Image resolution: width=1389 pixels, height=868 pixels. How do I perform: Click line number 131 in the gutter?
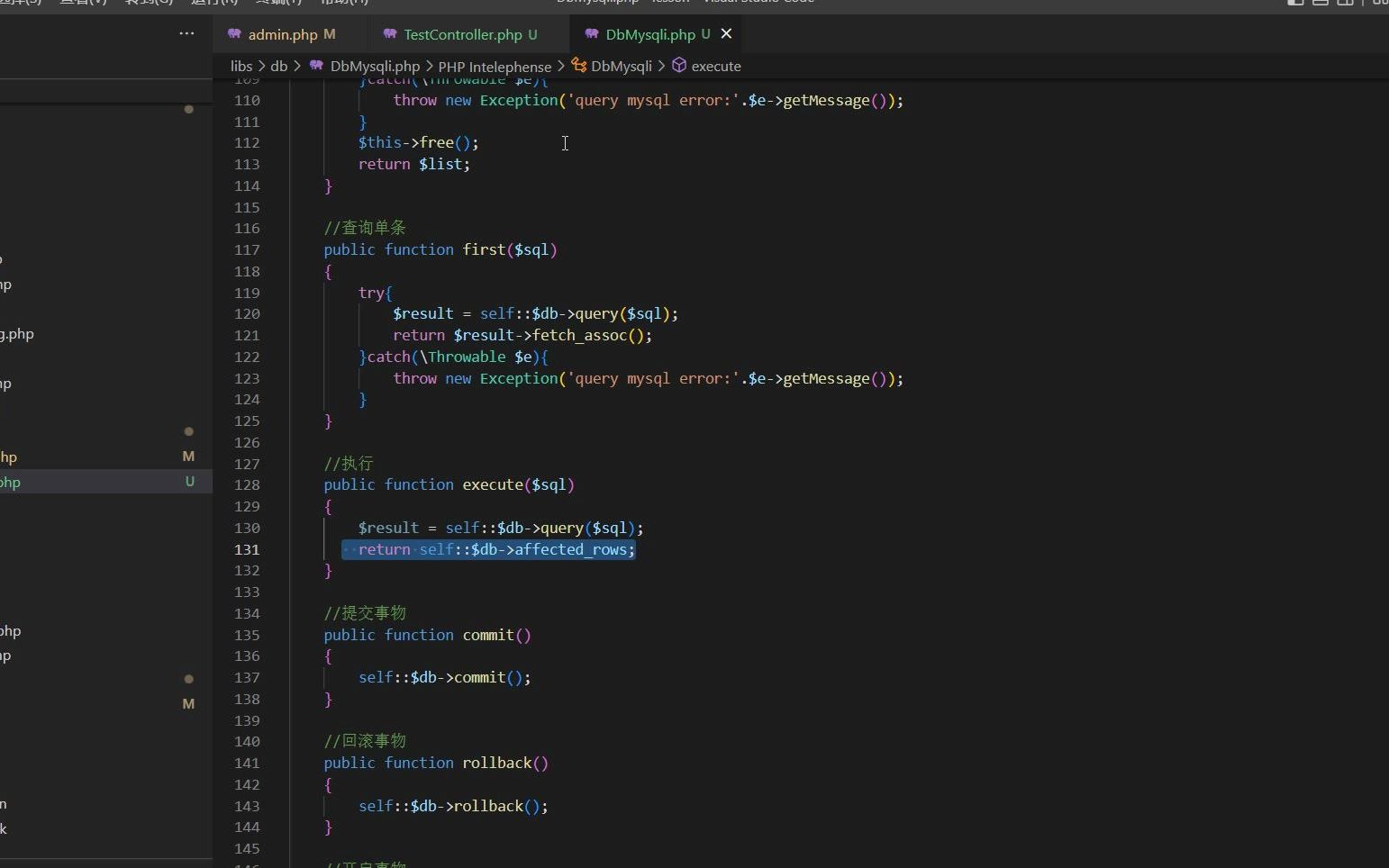247,549
